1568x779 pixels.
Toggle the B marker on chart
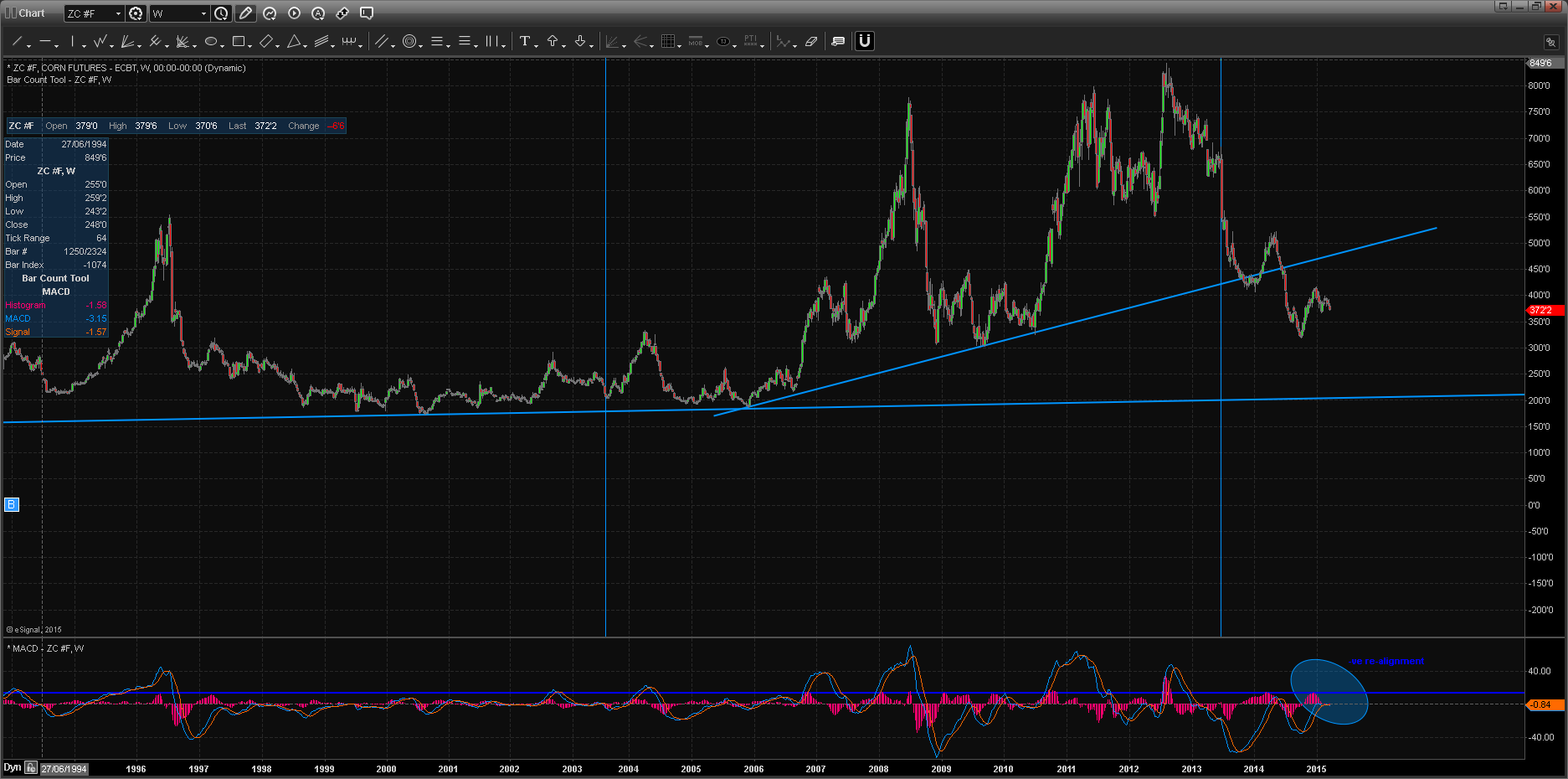[12, 504]
